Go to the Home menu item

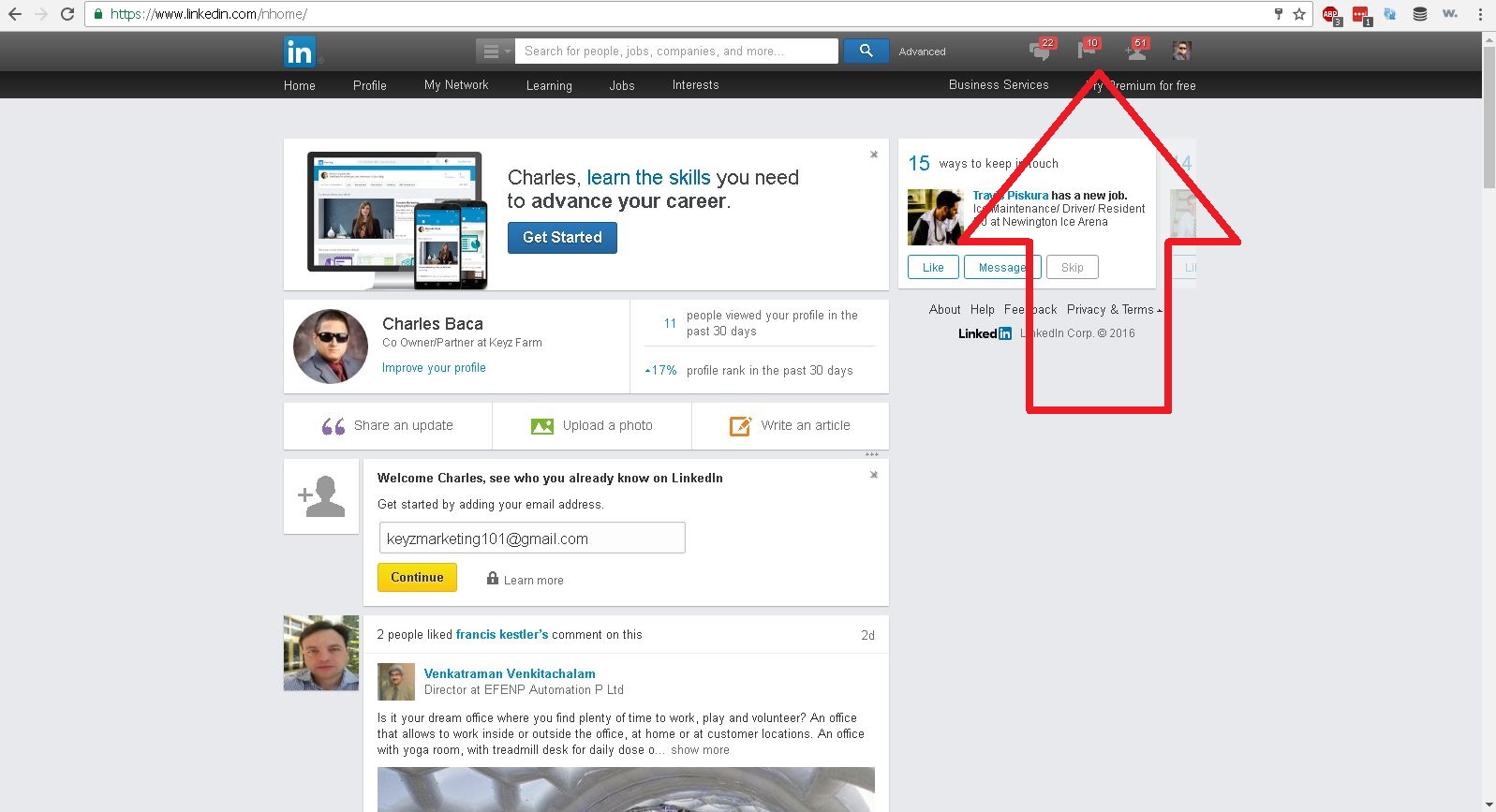click(300, 85)
